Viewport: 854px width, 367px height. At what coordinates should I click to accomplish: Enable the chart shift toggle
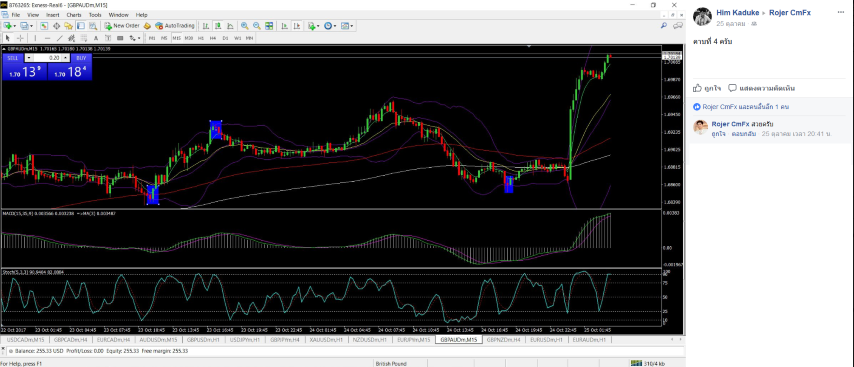pos(297,26)
